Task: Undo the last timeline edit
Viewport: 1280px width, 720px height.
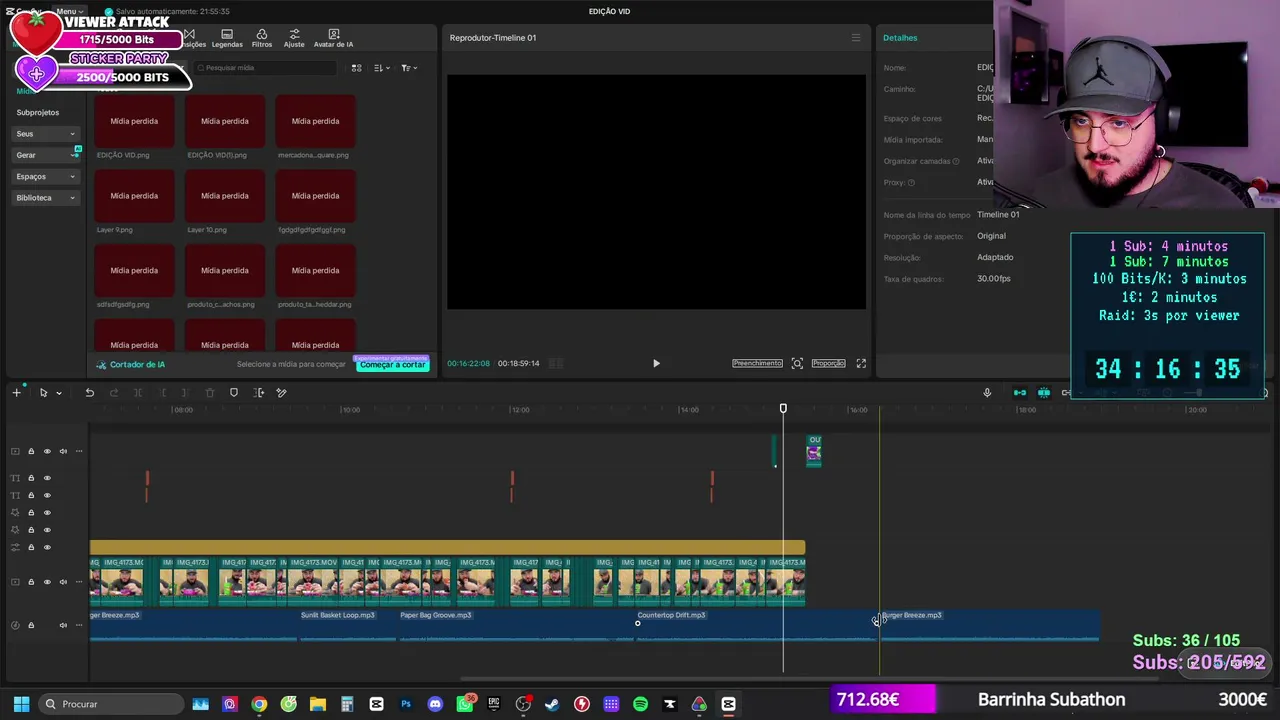Action: click(89, 393)
